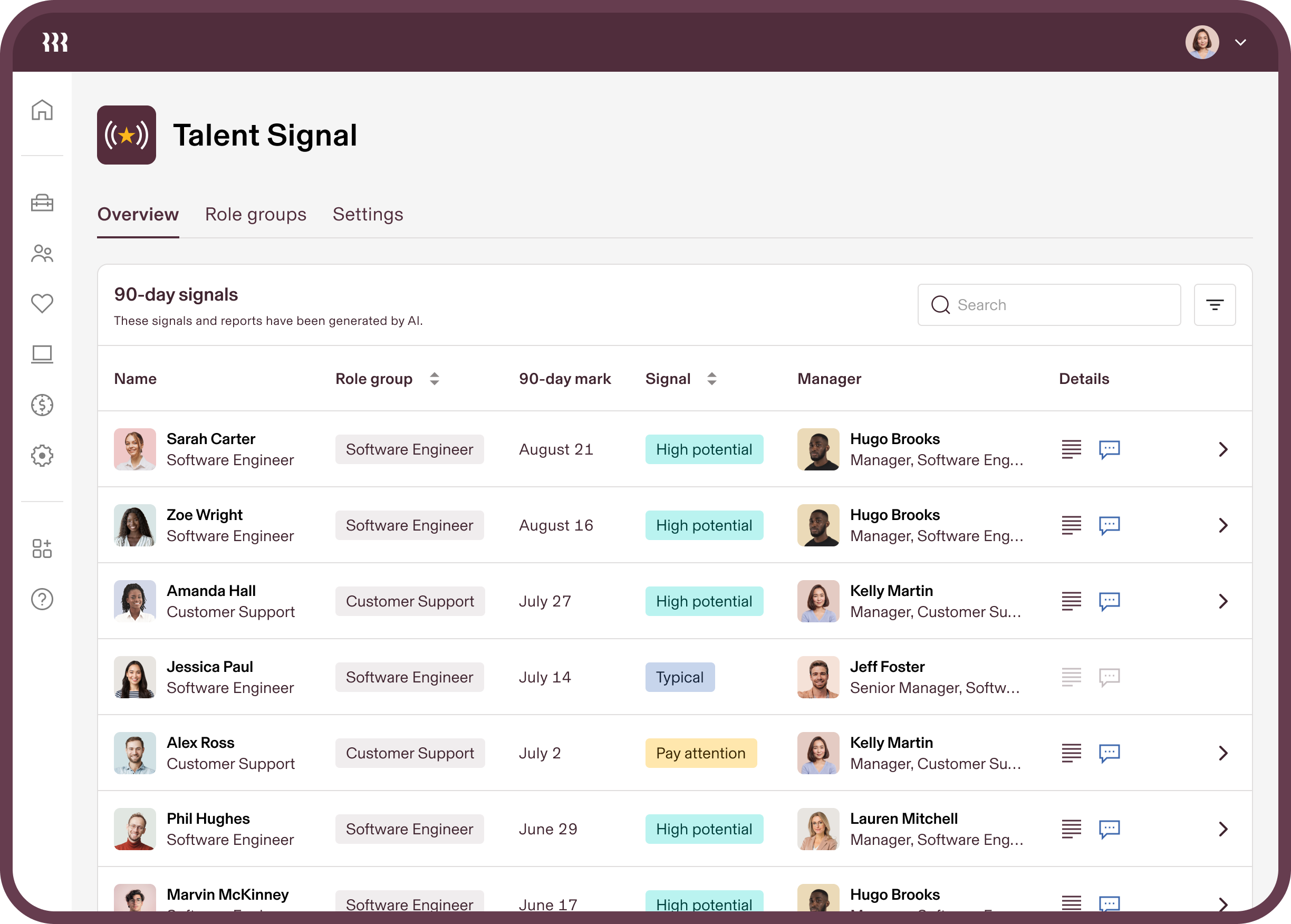Sort the table by Role group column
Image resolution: width=1291 pixels, height=924 pixels.
tap(434, 378)
